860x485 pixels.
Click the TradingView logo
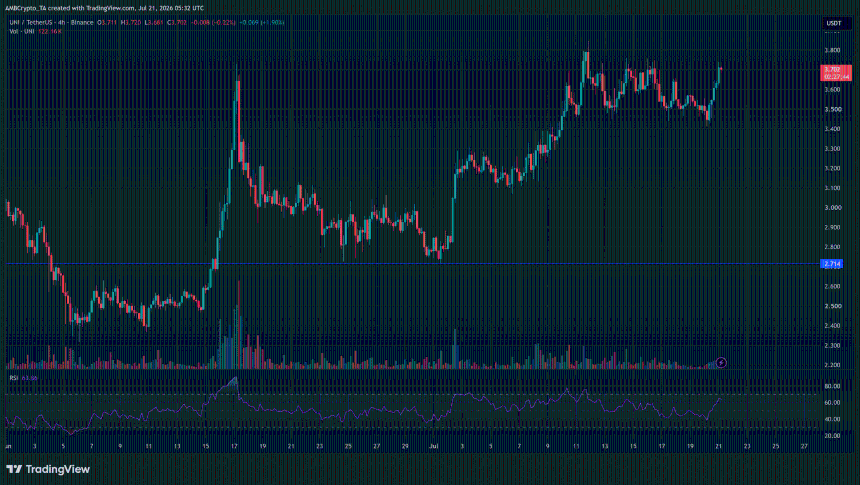pos(48,469)
